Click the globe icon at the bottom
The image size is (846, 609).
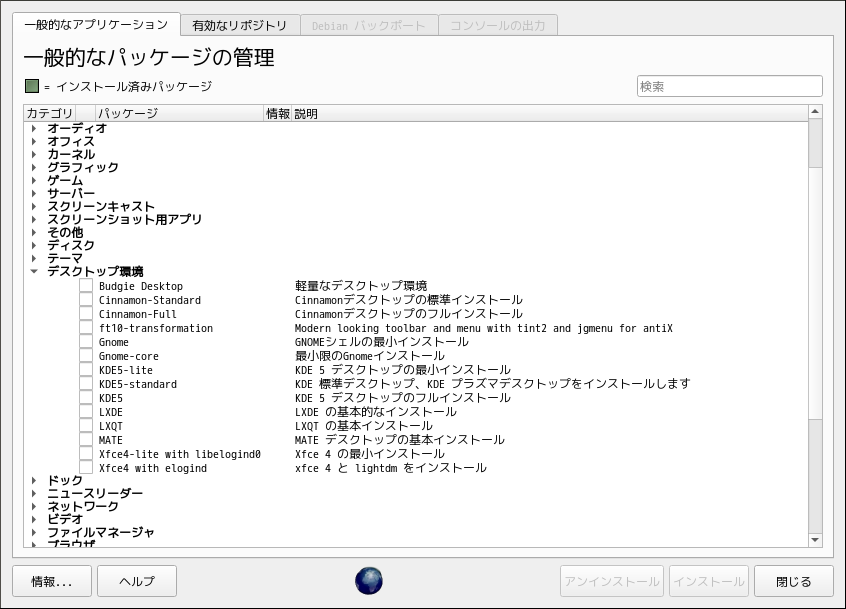click(x=369, y=581)
